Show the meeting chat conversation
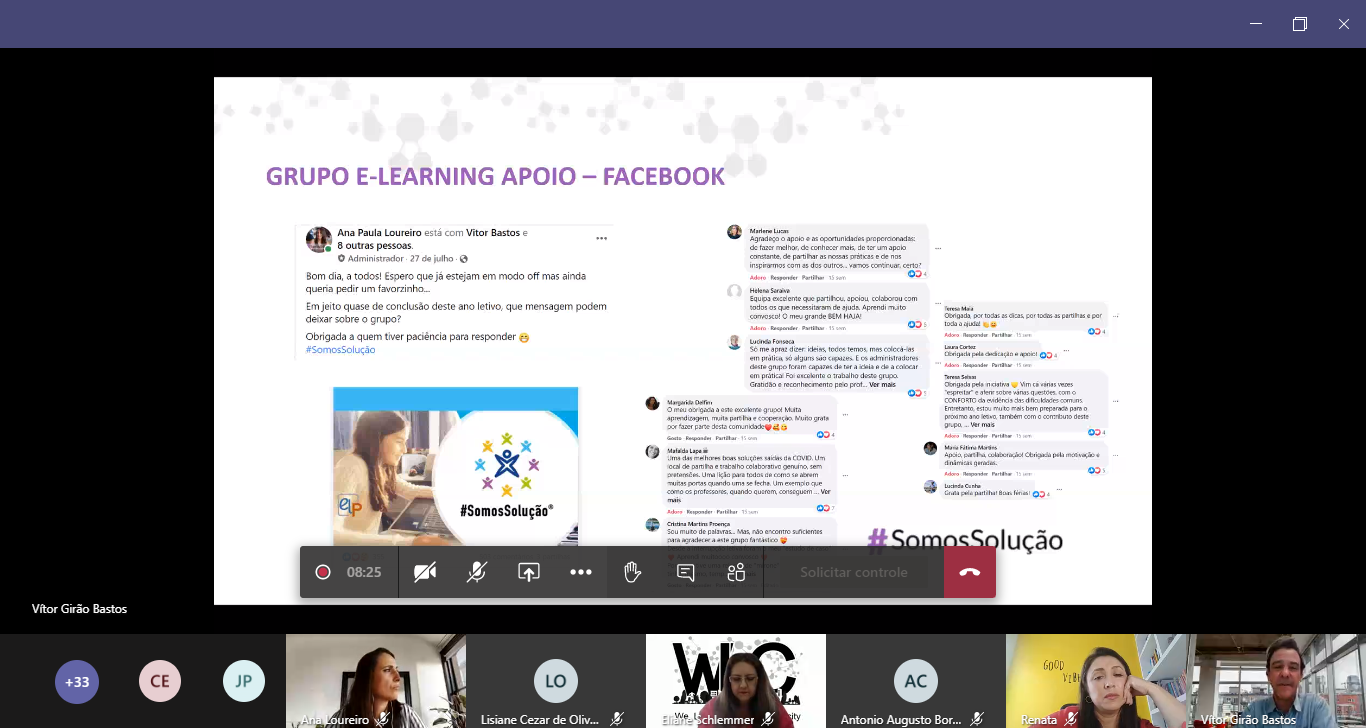Screen dimensions: 1366x728 click(x=686, y=572)
